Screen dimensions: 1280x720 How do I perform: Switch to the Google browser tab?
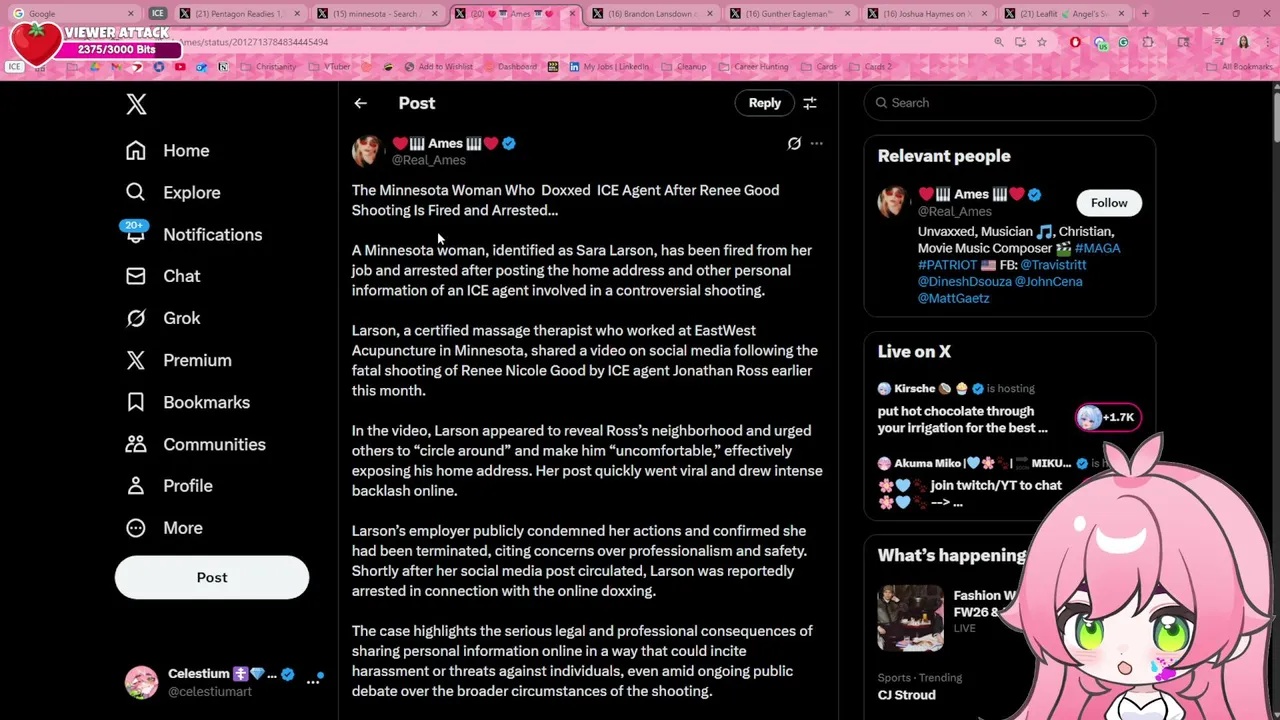[x=73, y=14]
